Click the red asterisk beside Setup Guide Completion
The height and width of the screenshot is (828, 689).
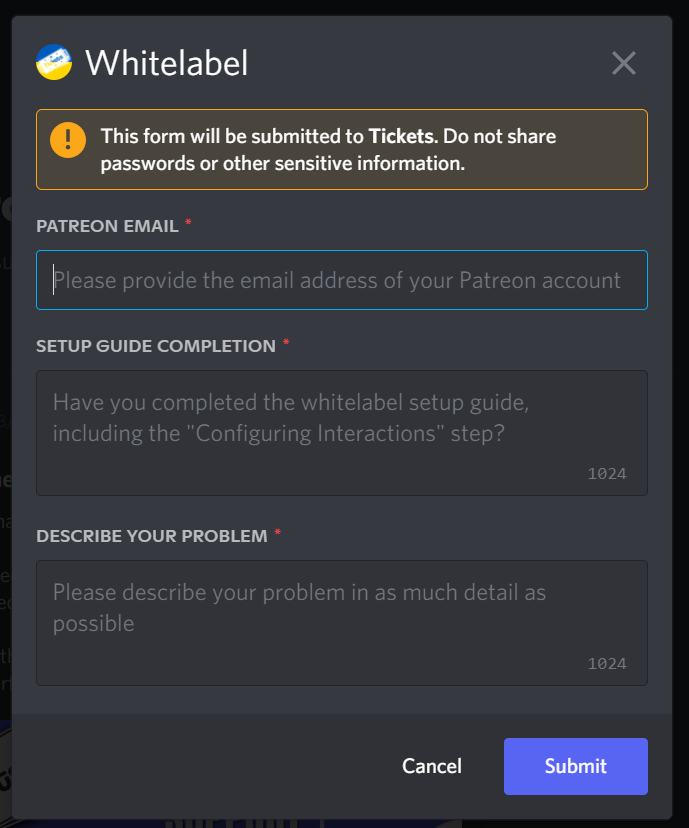point(285,343)
